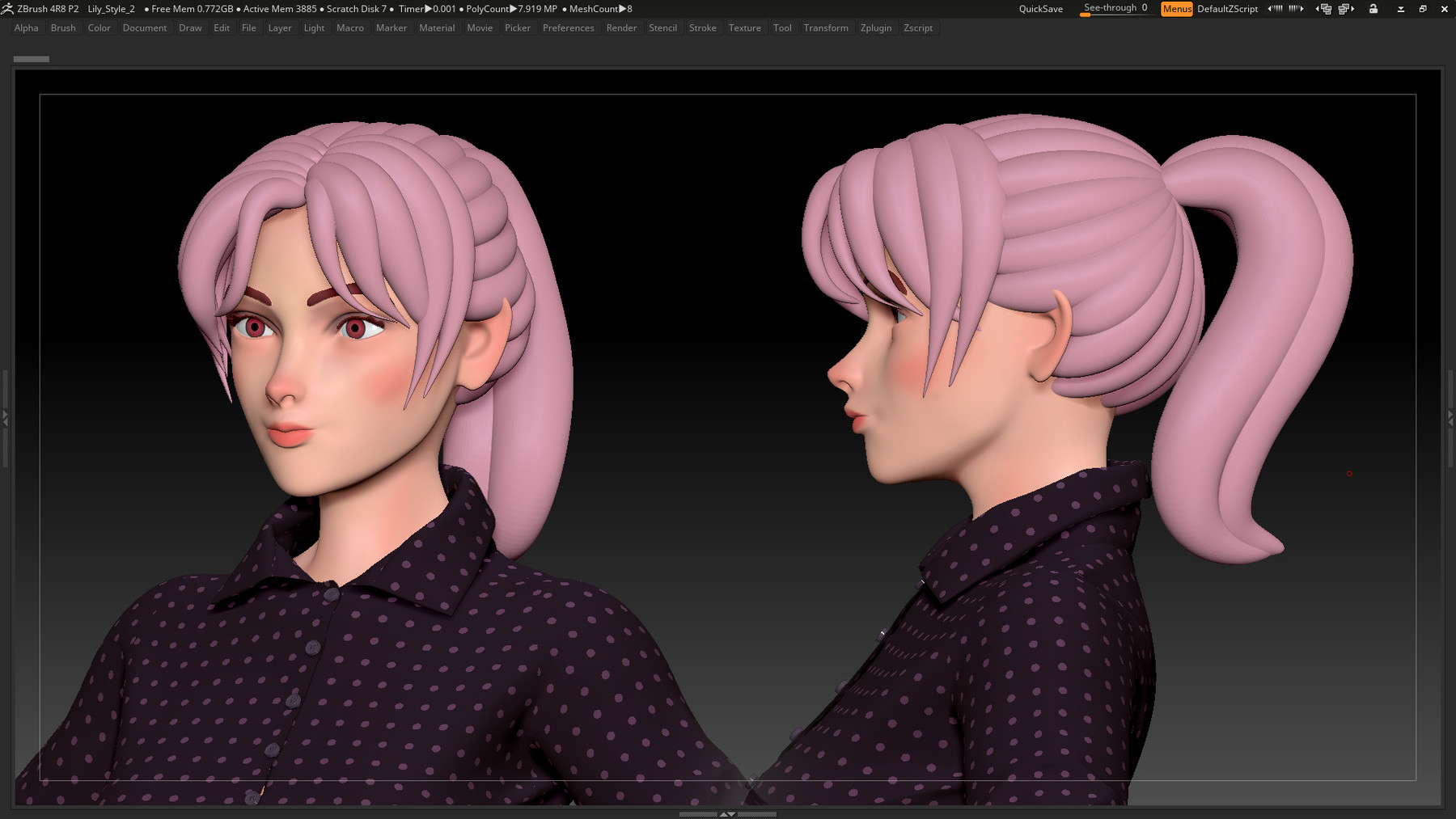Viewport: 1456px width, 819px height.
Task: Open the Preferences menu
Action: coord(569,28)
